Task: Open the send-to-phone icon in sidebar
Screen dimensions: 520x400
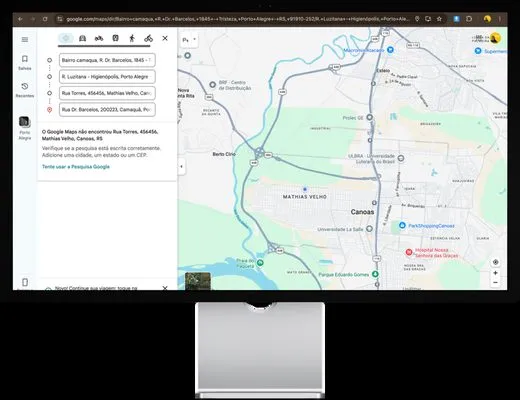Action: point(25,282)
